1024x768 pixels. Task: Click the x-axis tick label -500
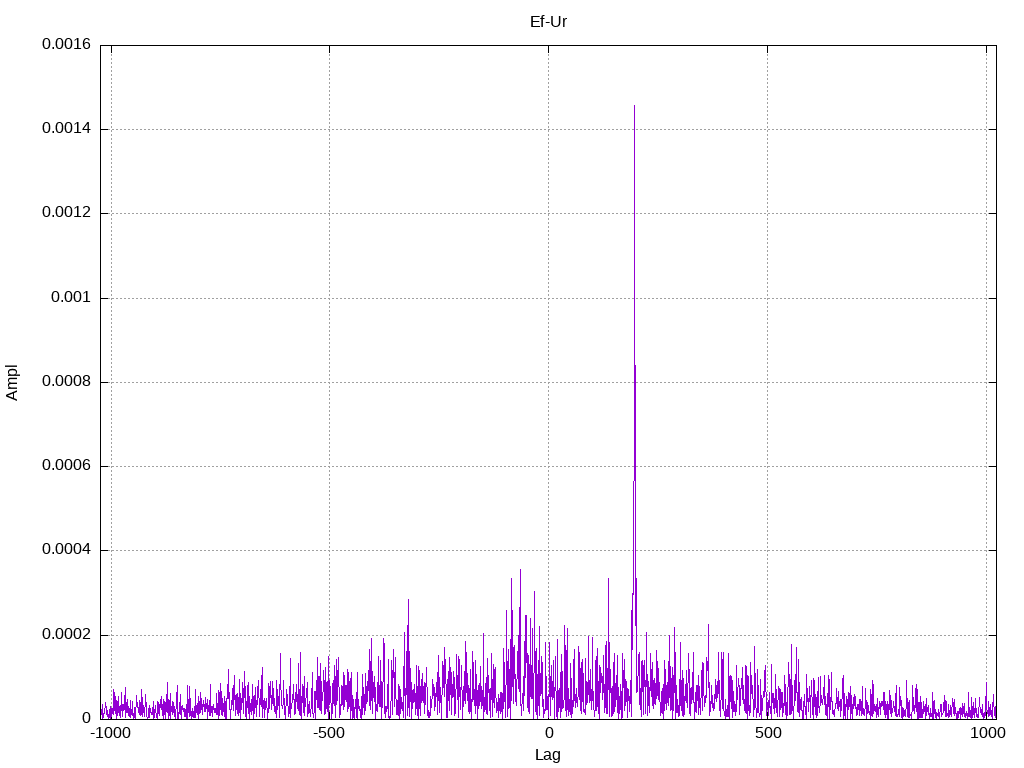click(329, 733)
